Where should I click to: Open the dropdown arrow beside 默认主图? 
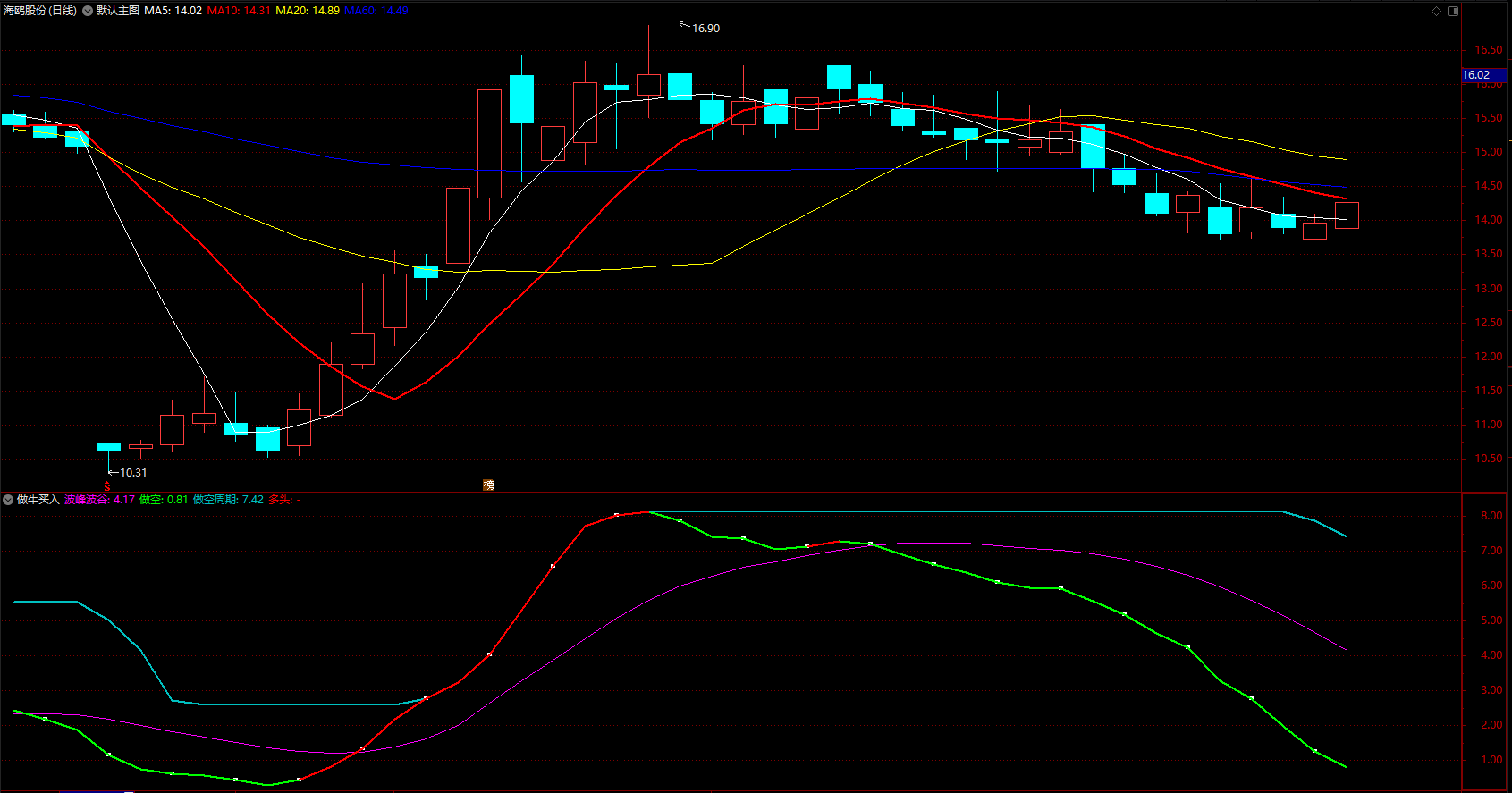pyautogui.click(x=88, y=11)
